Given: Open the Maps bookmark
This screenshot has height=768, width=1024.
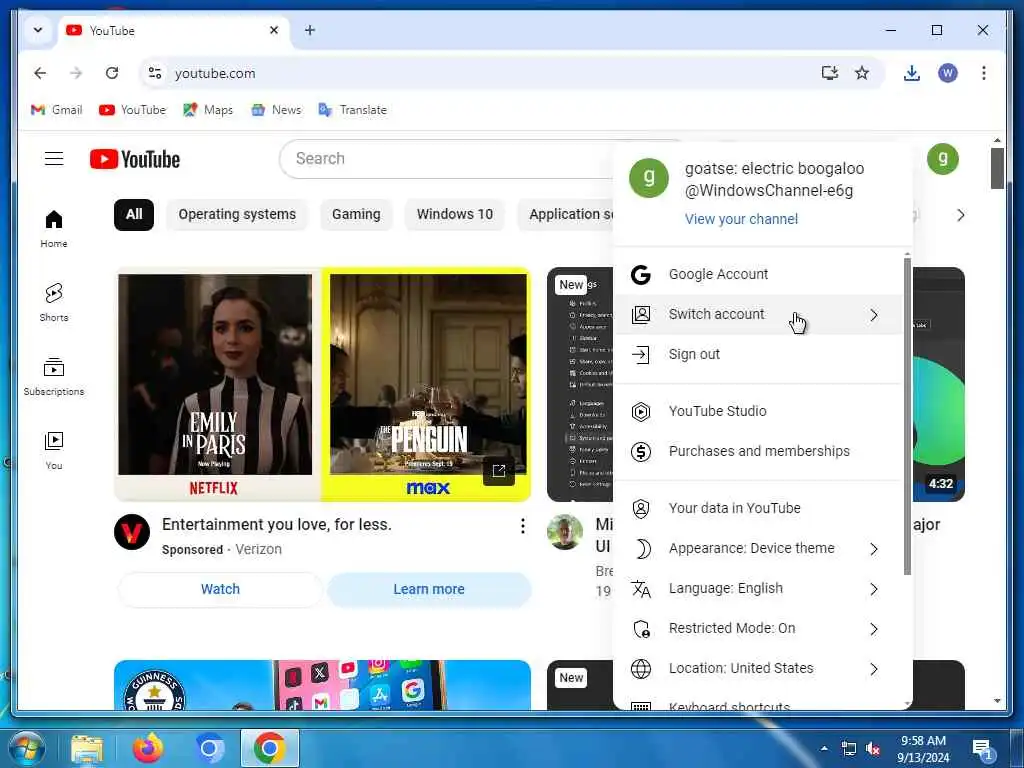Looking at the screenshot, I should click(208, 110).
